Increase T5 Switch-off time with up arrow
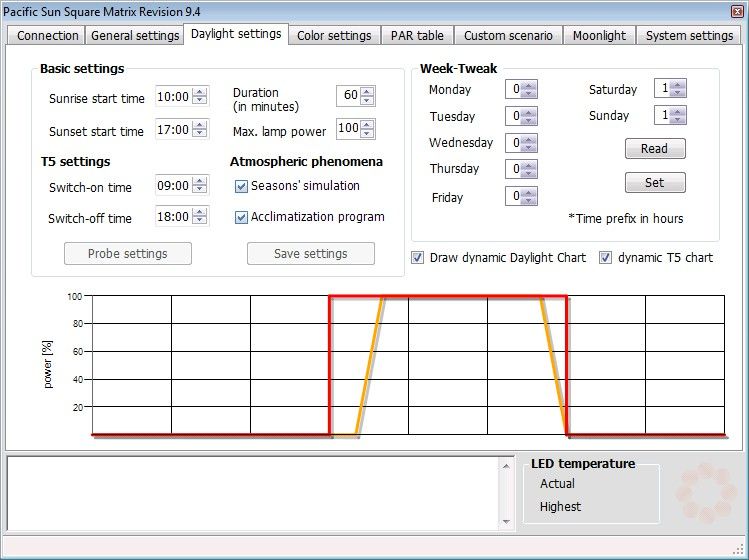749x560 pixels. click(200, 212)
